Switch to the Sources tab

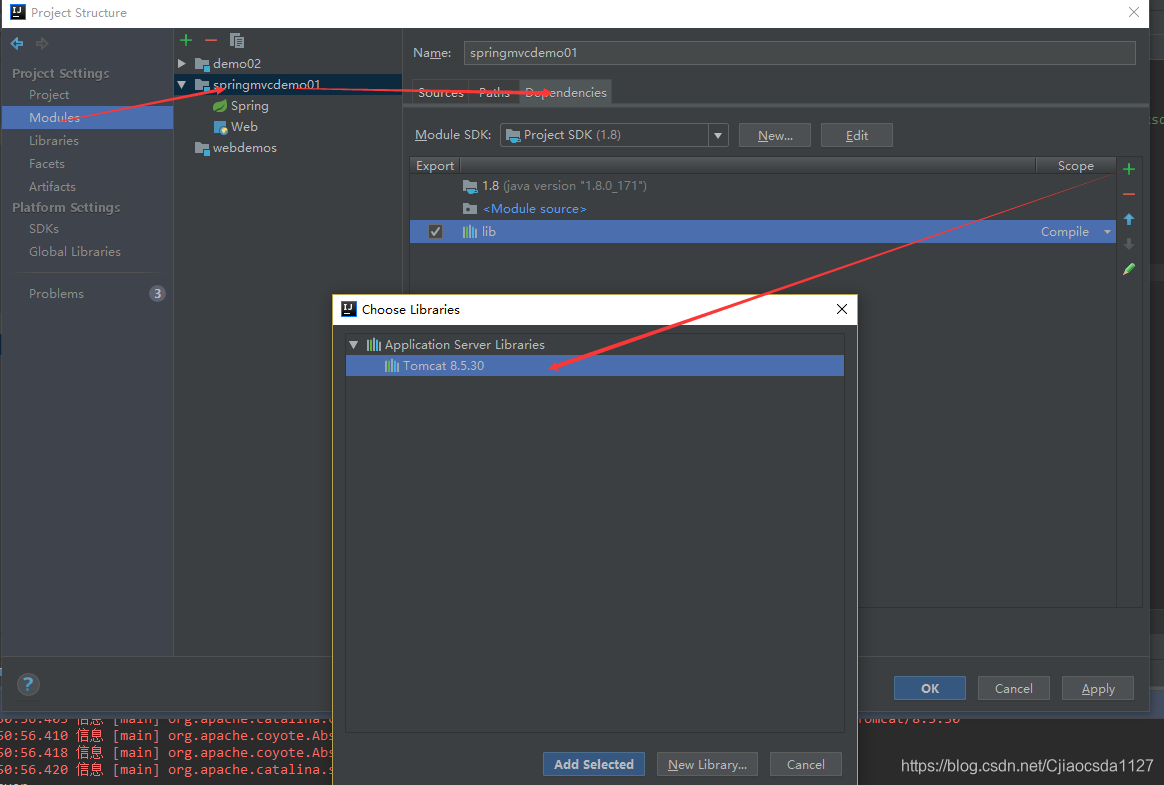tap(440, 93)
